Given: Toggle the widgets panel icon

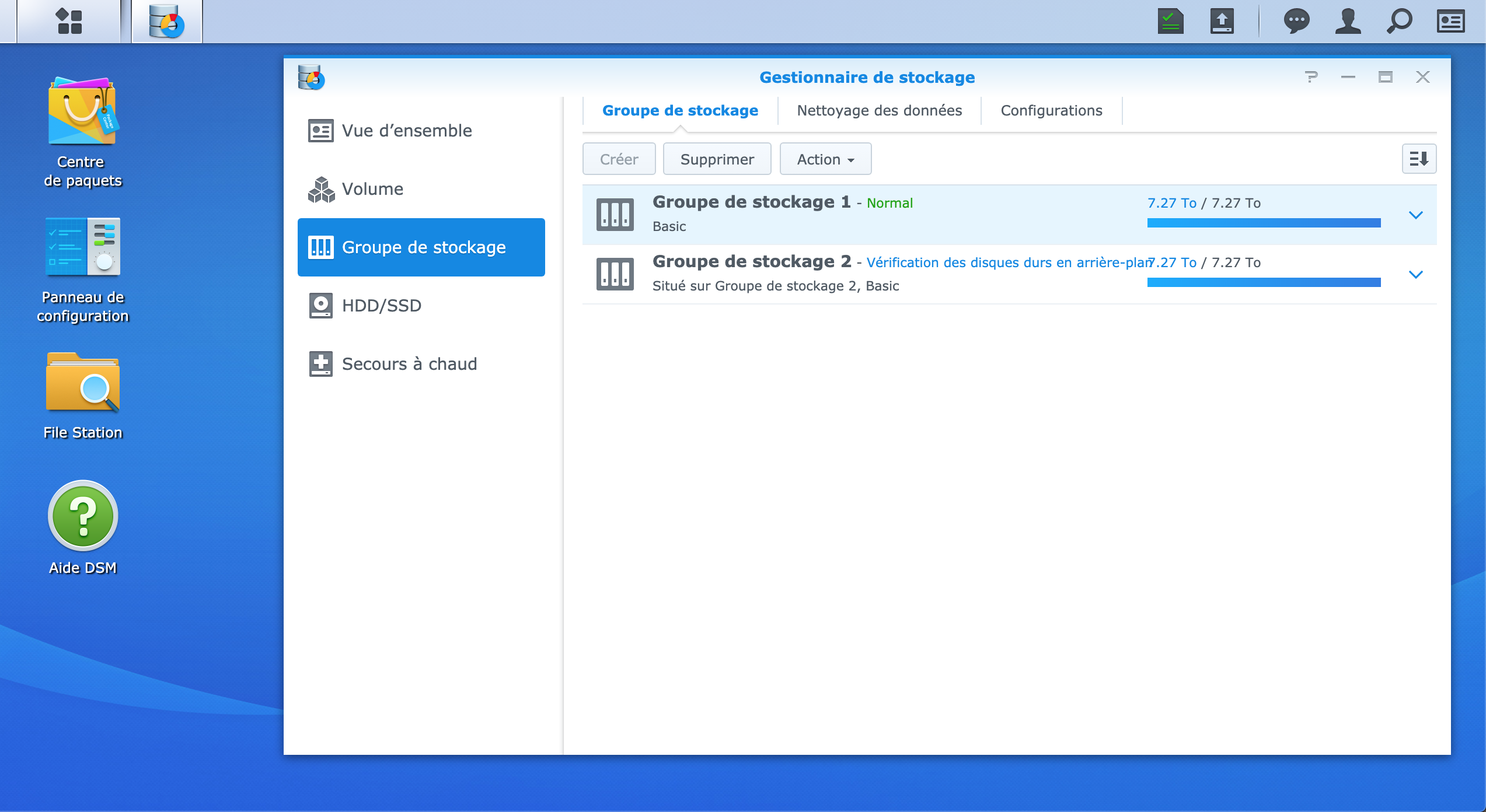Looking at the screenshot, I should (x=1450, y=22).
